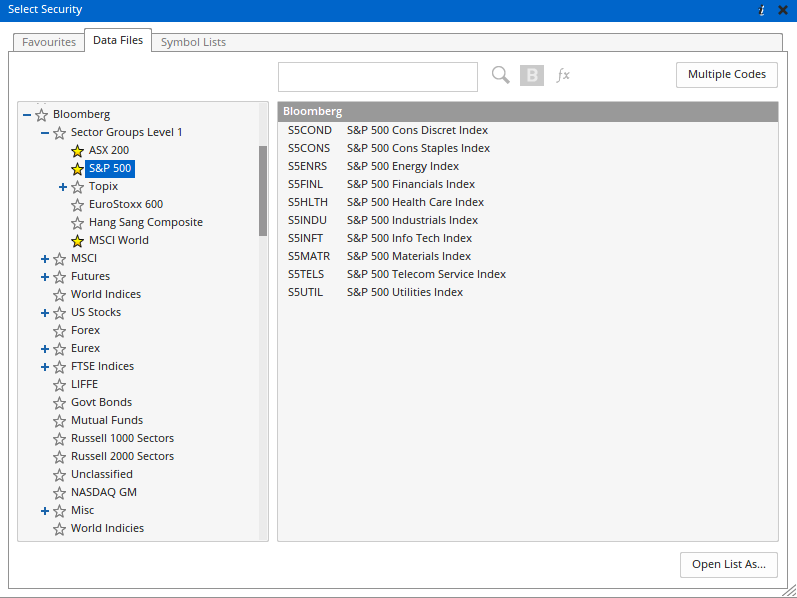Expand the MSCI node

click(45, 259)
